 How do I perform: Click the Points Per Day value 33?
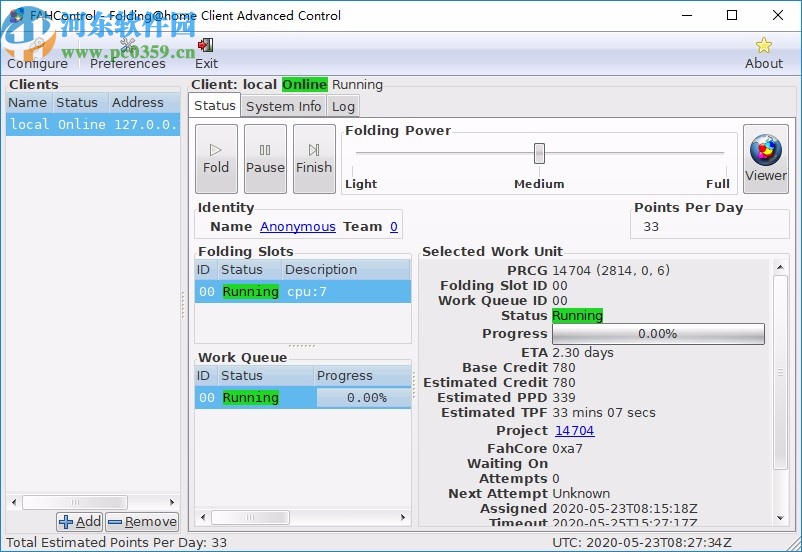651,227
